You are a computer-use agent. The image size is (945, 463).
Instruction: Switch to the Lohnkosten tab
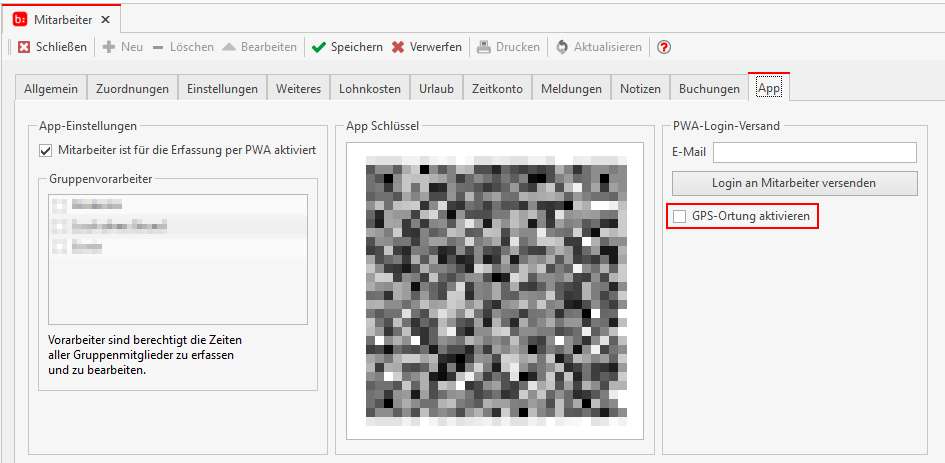tap(370, 89)
